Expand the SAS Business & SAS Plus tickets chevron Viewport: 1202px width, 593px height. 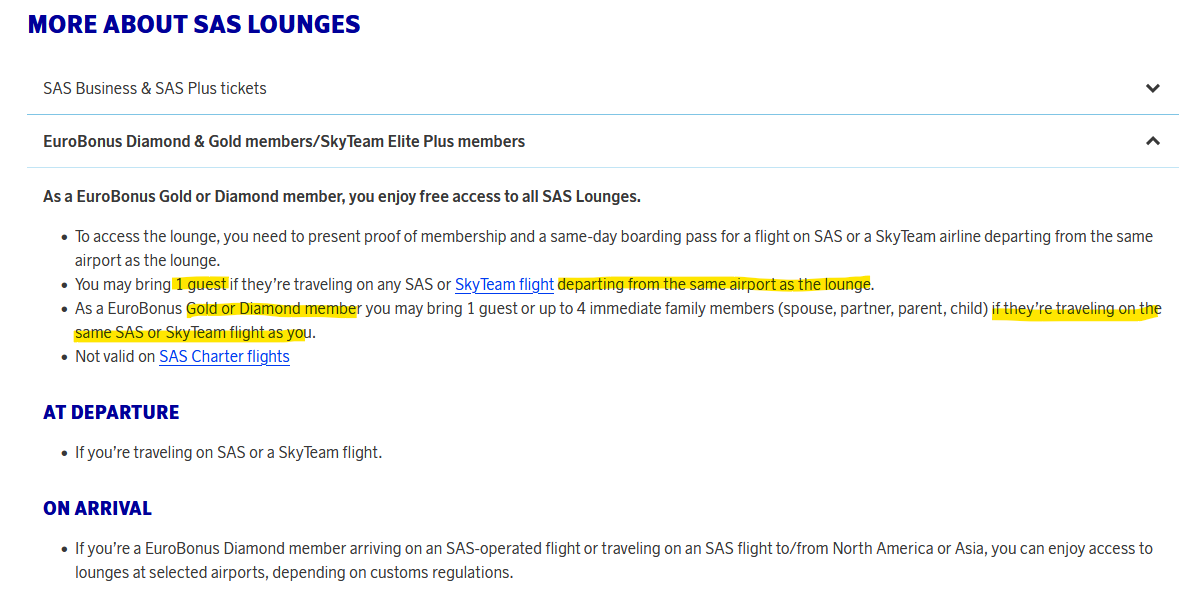(x=1152, y=88)
